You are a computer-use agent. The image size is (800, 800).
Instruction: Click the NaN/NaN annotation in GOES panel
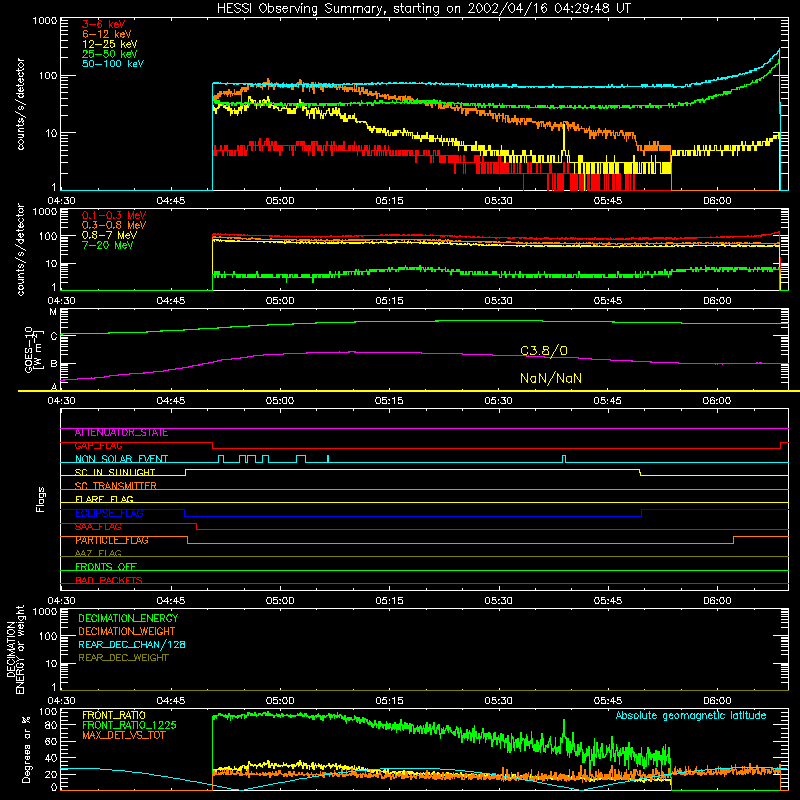(551, 378)
